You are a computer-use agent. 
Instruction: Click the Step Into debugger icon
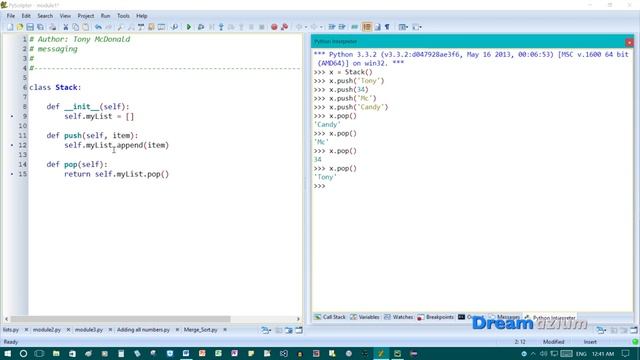pyautogui.click(x=221, y=27)
